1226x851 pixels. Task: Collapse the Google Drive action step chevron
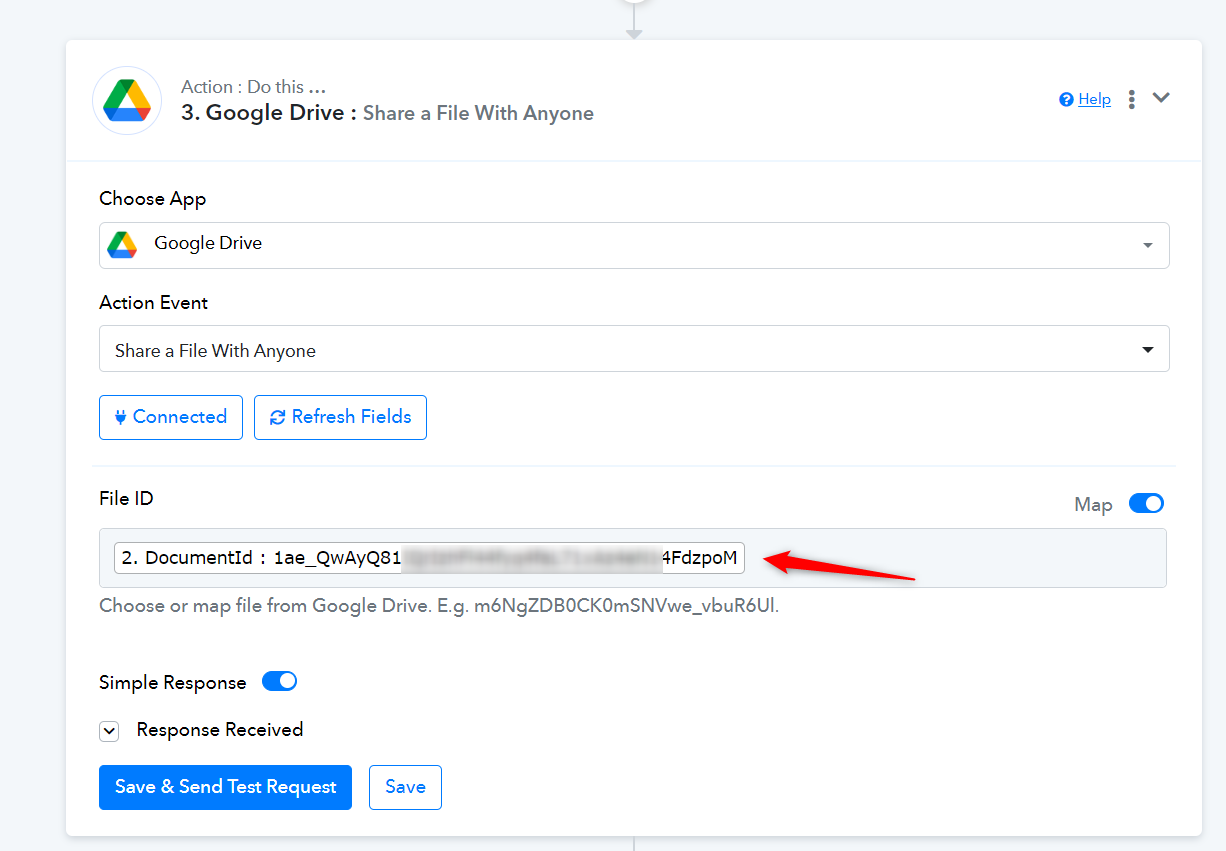click(1161, 98)
